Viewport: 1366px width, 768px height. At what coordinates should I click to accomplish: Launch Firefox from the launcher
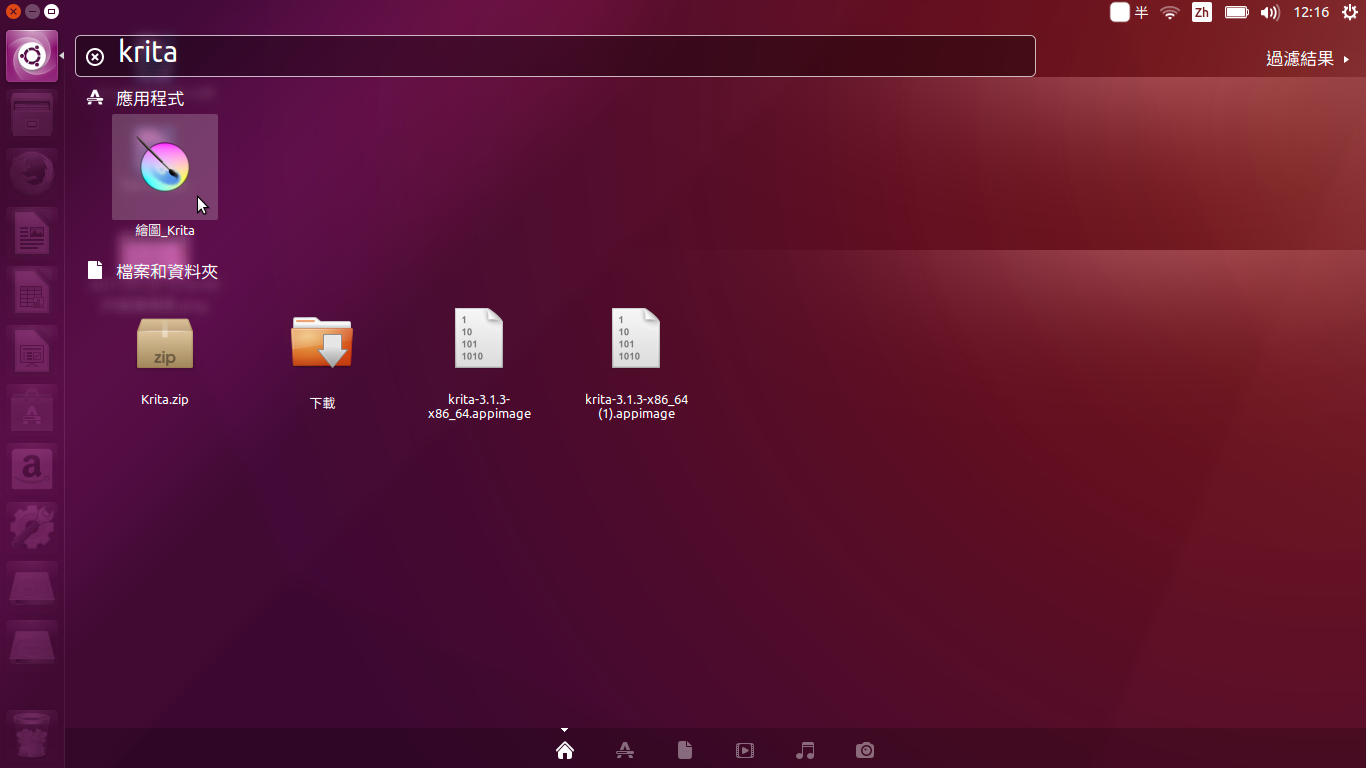(x=32, y=174)
